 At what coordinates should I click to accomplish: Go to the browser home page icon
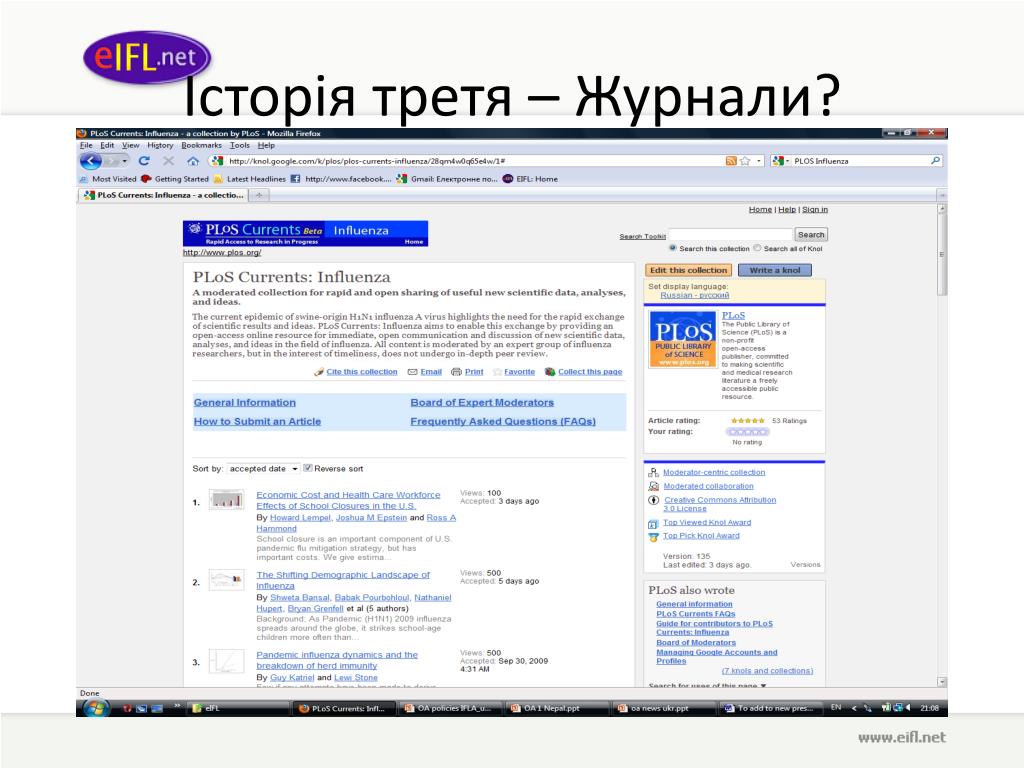[193, 161]
